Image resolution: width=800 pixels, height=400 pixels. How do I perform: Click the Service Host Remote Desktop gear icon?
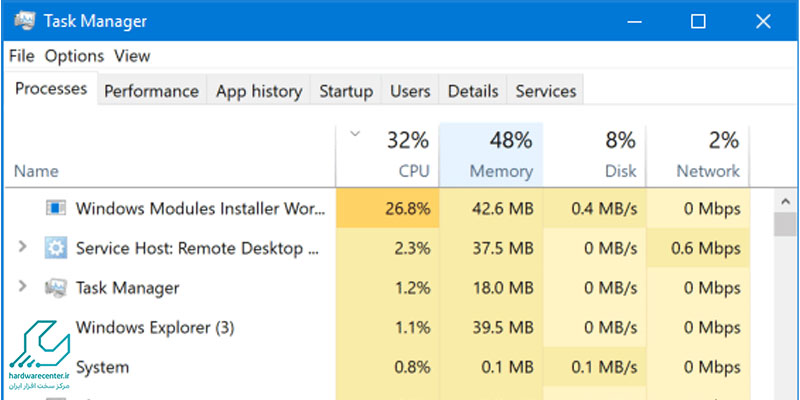[55, 248]
